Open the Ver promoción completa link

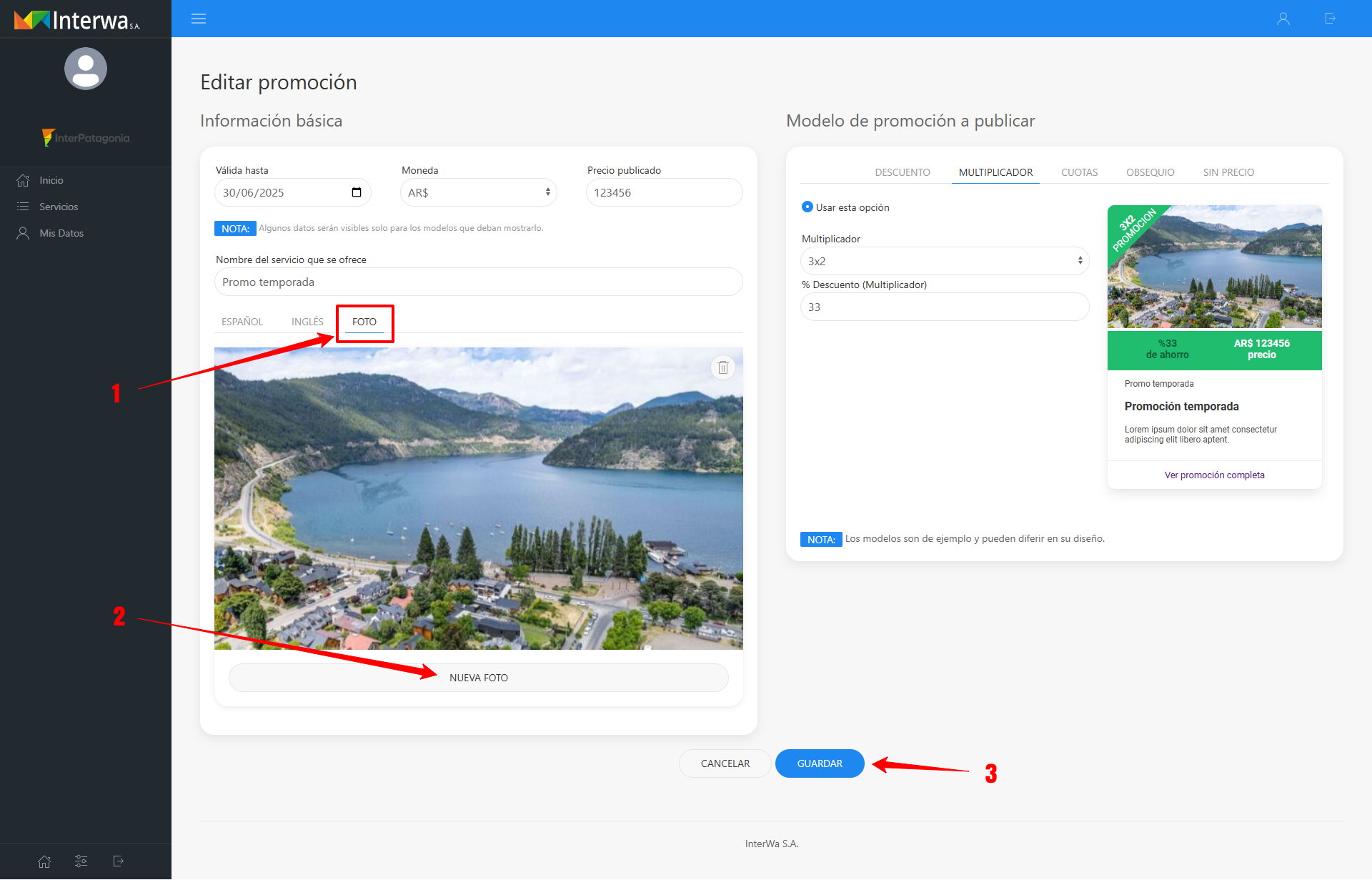pyautogui.click(x=1214, y=475)
